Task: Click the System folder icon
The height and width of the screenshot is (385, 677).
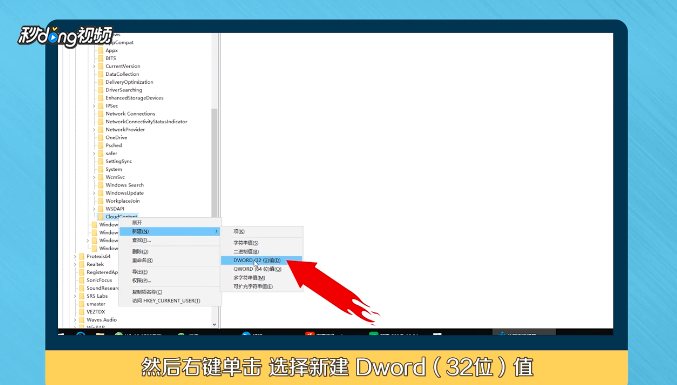Action: click(101, 169)
